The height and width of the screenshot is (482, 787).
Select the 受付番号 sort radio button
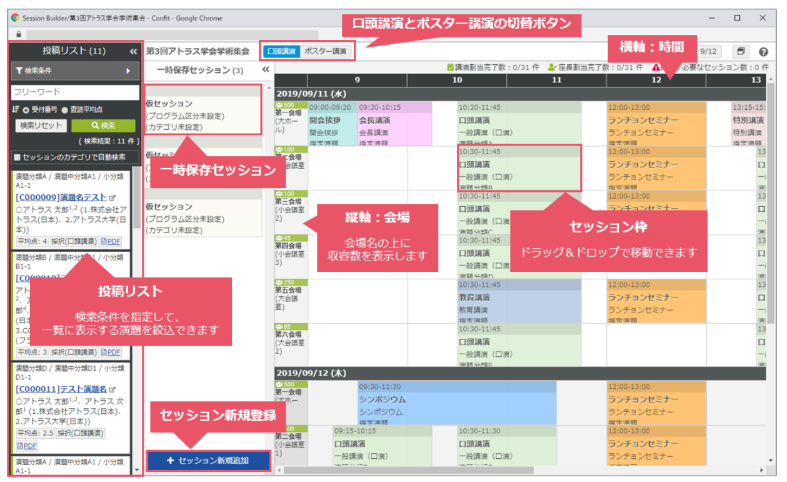(26, 109)
